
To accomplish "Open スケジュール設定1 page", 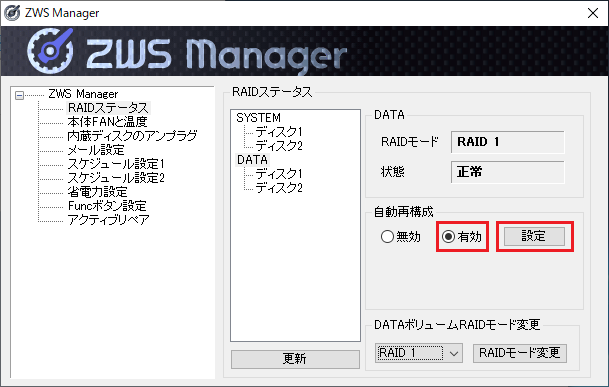I will click(x=116, y=164).
